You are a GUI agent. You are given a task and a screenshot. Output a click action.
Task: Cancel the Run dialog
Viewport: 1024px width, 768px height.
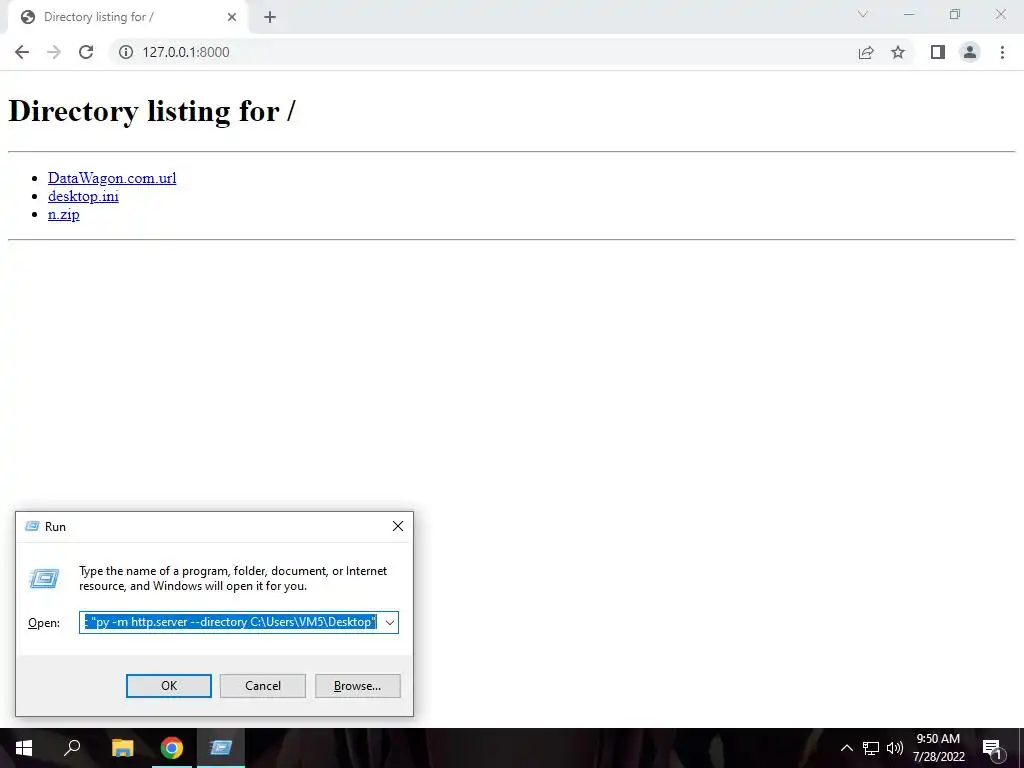coord(263,686)
